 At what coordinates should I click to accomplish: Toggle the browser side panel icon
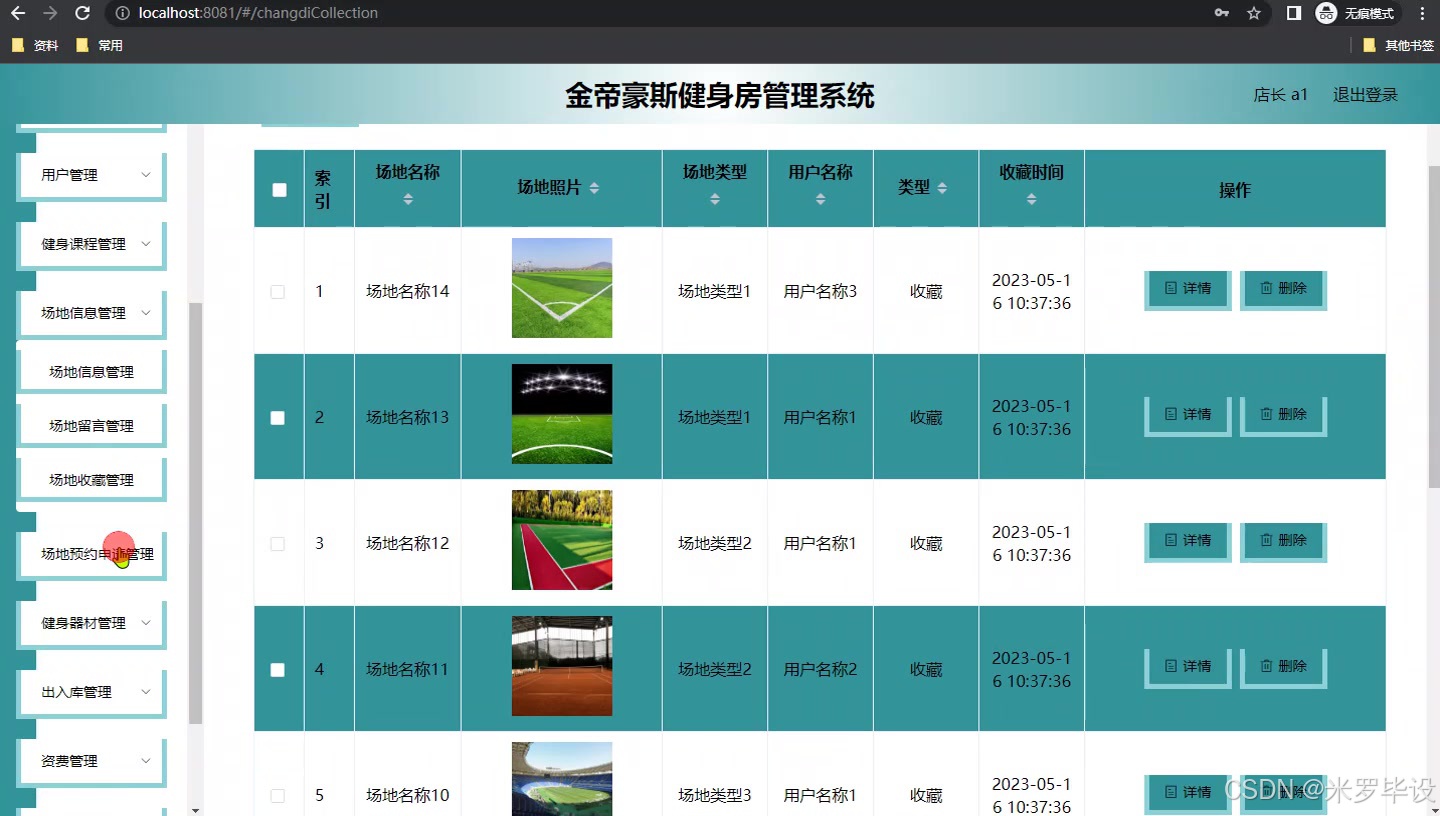(x=1294, y=13)
